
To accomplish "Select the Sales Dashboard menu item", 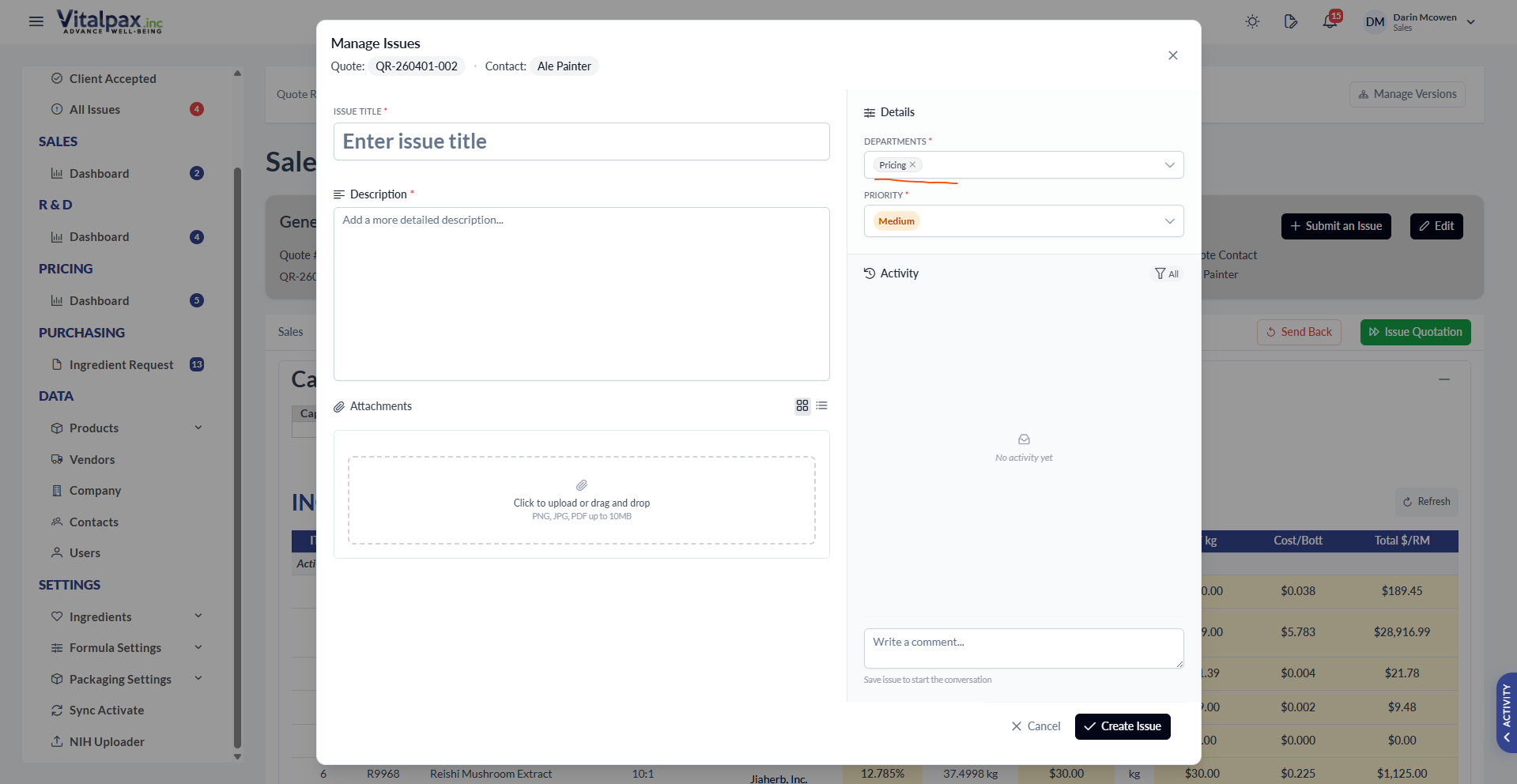I will click(99, 173).
